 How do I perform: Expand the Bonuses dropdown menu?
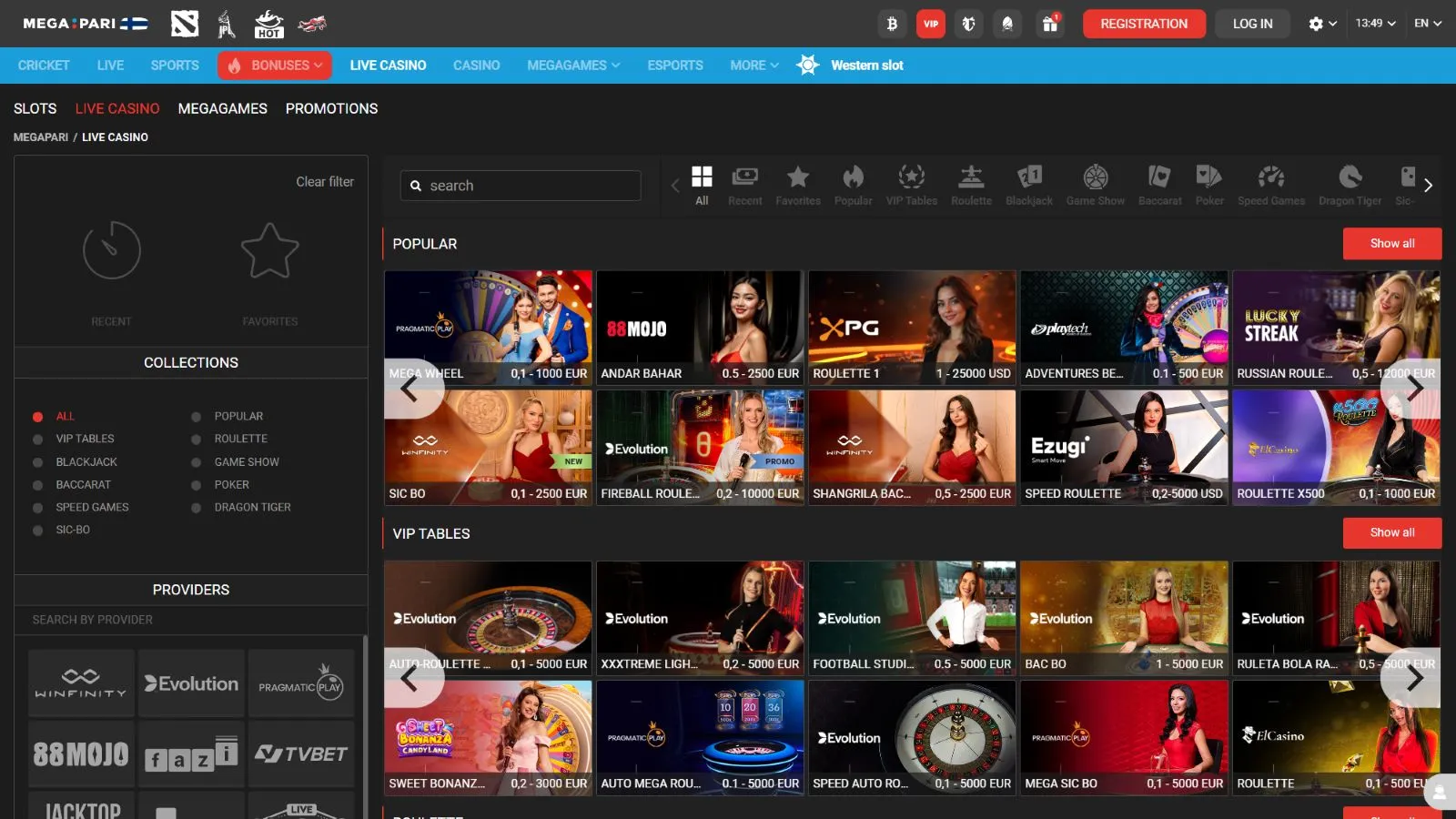point(275,66)
